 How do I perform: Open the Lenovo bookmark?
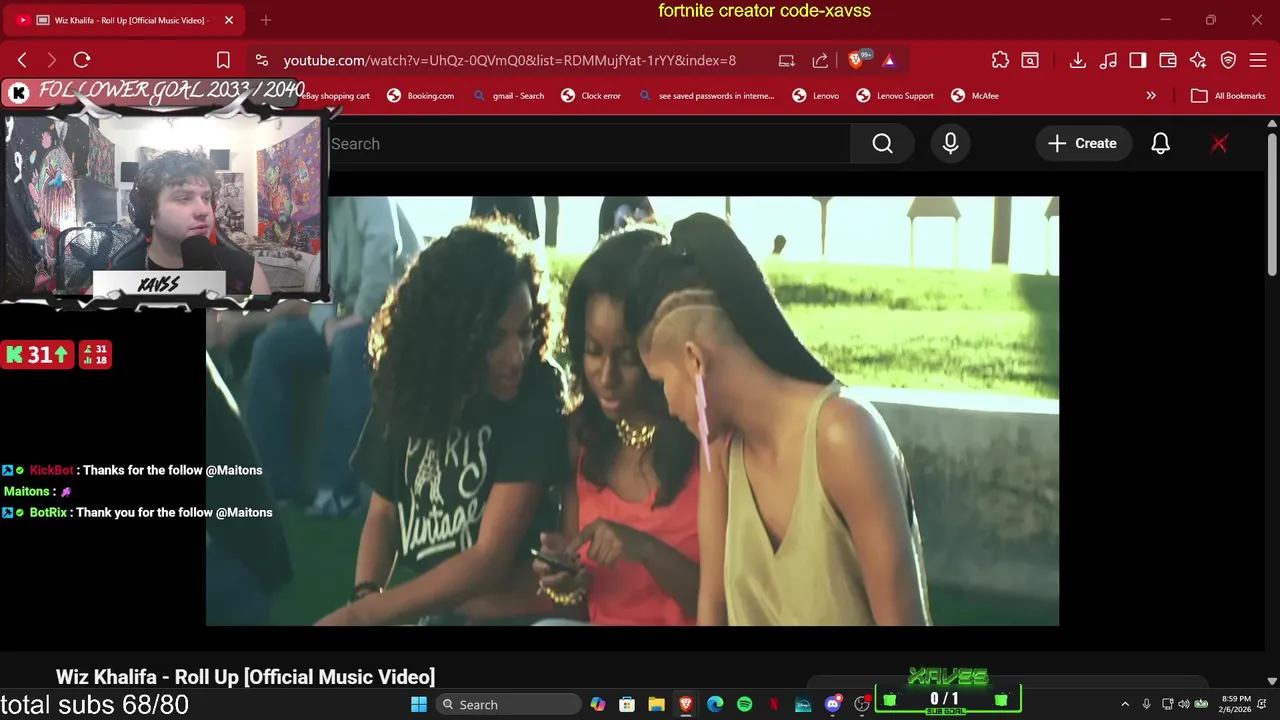tap(816, 96)
